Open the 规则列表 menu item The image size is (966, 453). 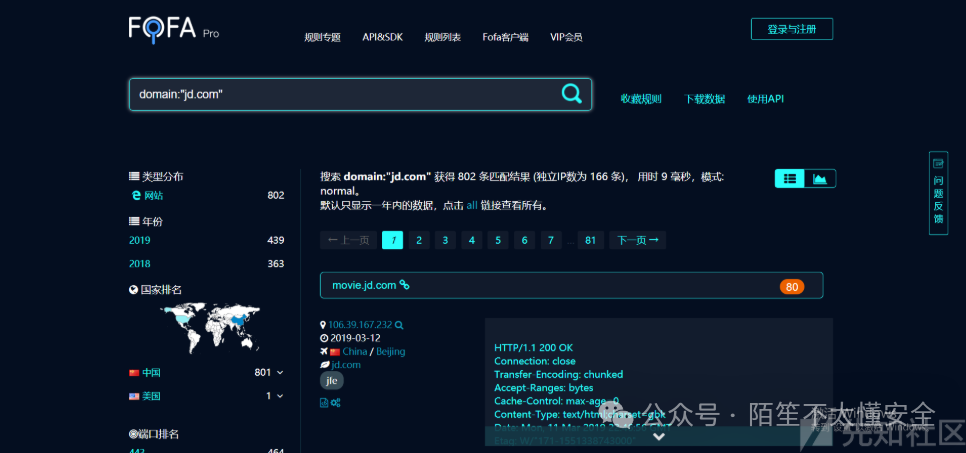(442, 37)
